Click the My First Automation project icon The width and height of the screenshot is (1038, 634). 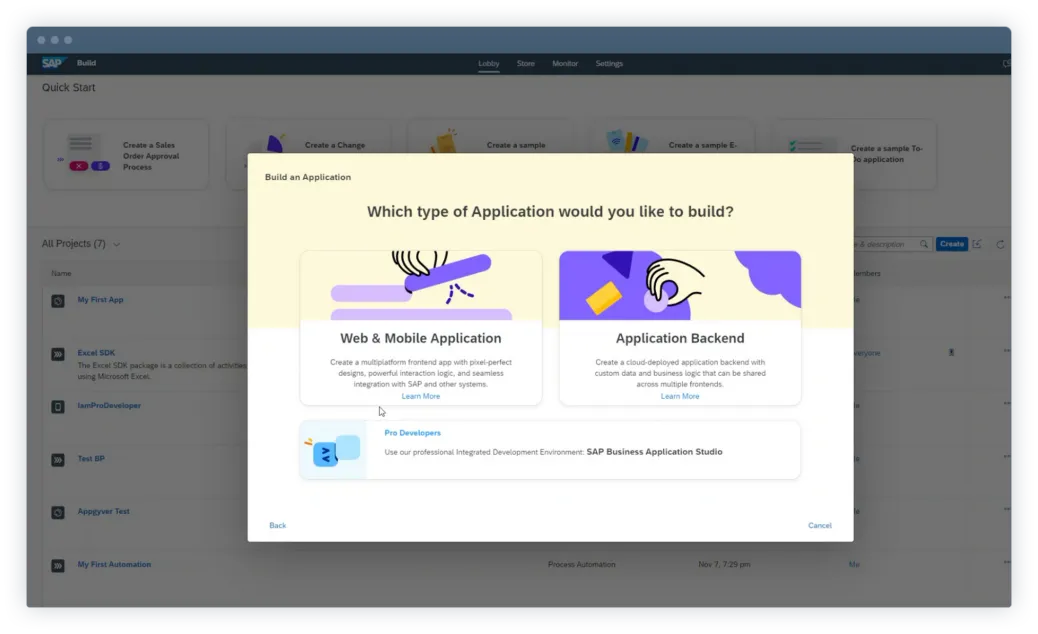[x=58, y=566]
